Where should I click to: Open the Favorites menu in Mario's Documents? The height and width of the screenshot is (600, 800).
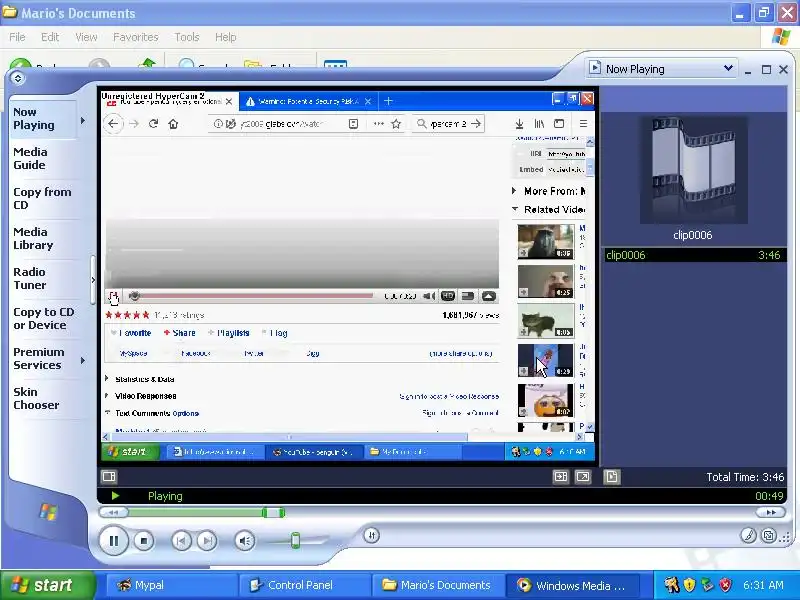(x=136, y=37)
